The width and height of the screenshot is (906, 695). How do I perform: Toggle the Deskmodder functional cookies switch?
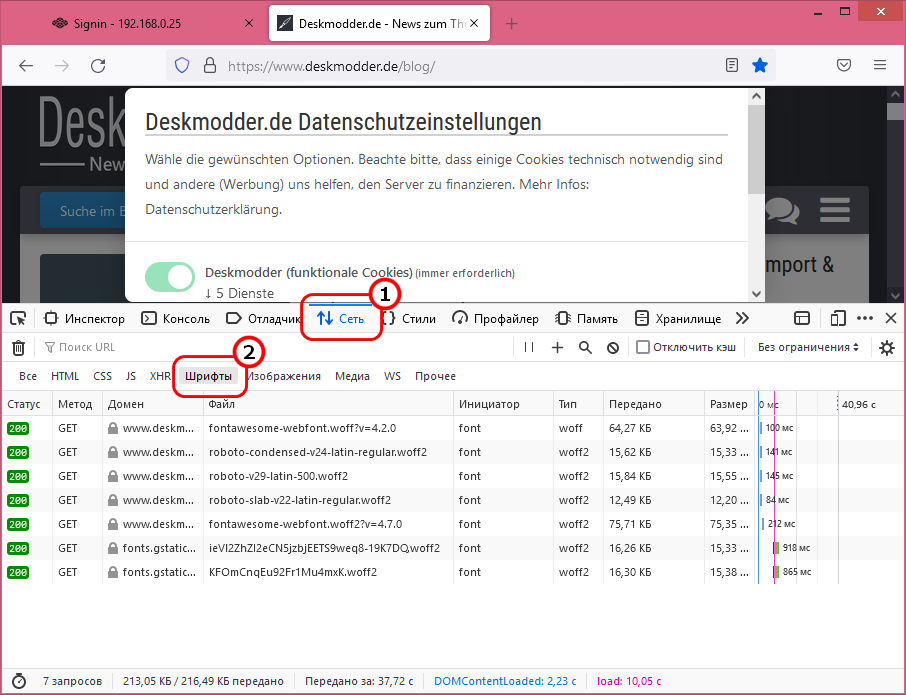[x=170, y=278]
